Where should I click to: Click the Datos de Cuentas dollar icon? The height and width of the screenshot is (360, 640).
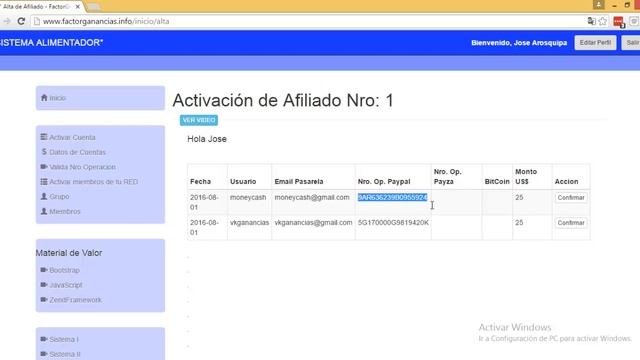coord(44,152)
